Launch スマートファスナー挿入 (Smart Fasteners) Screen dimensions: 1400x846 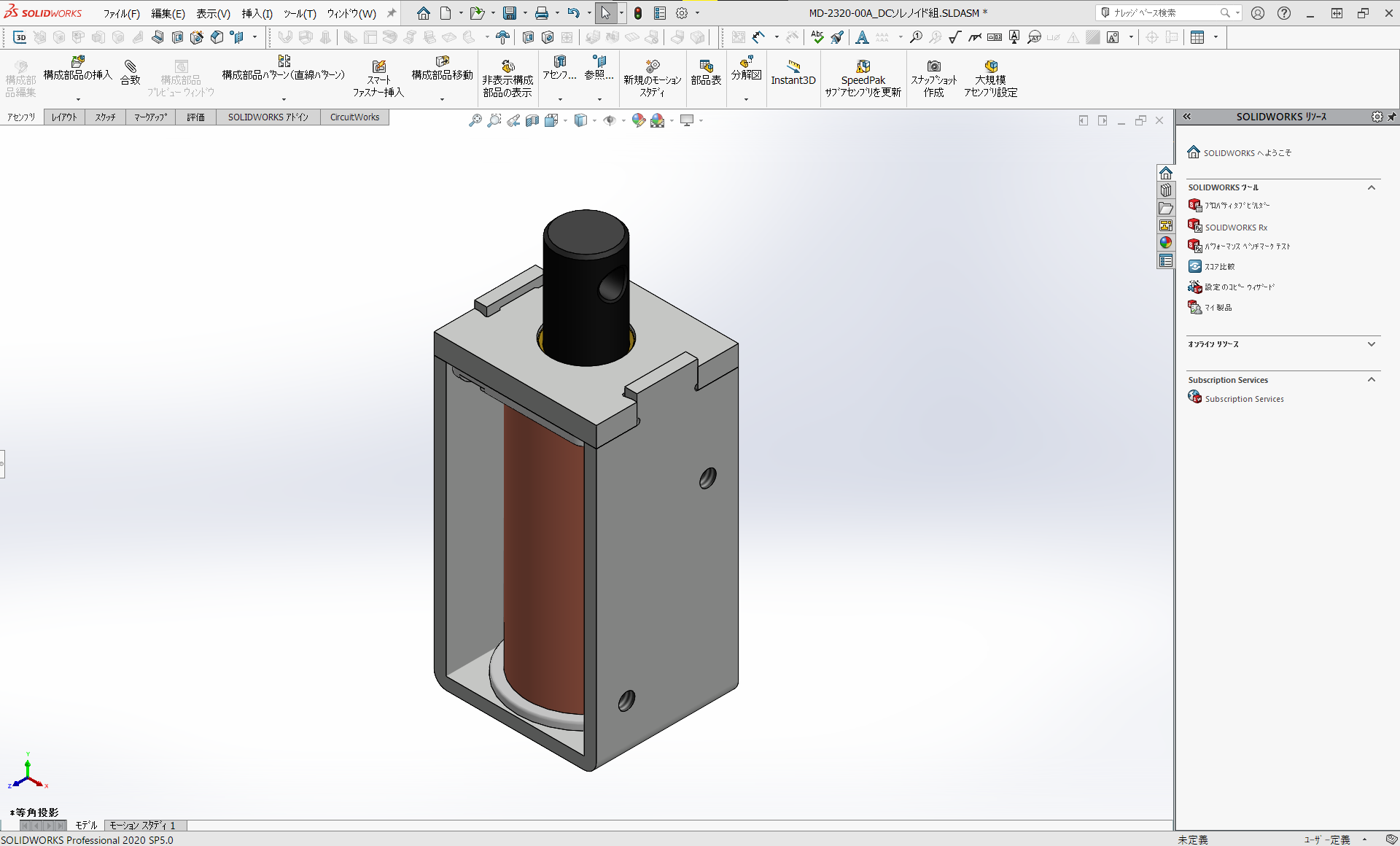tap(379, 75)
